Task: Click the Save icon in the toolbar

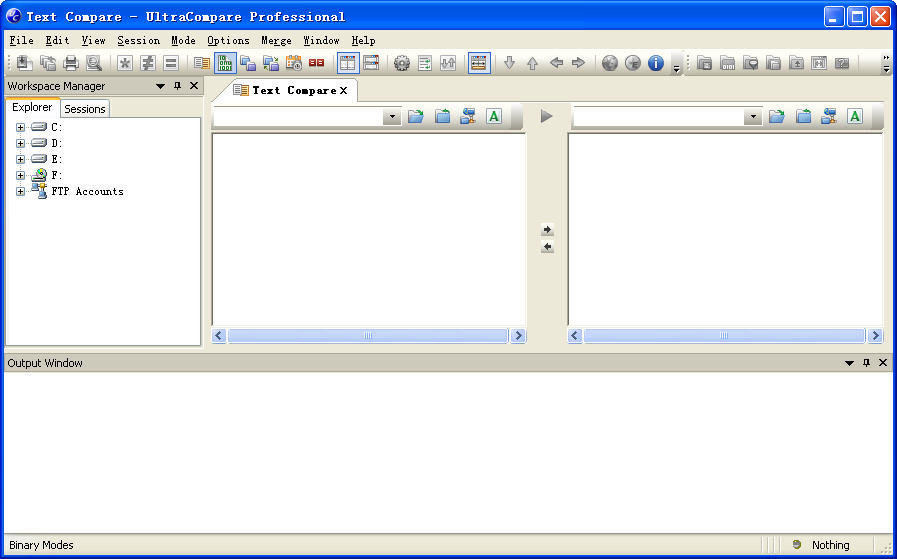Action: click(24, 63)
